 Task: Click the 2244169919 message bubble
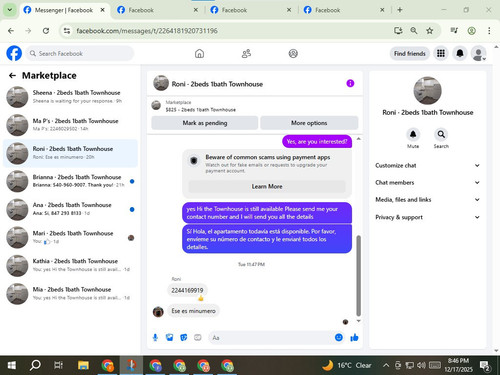coord(187,290)
